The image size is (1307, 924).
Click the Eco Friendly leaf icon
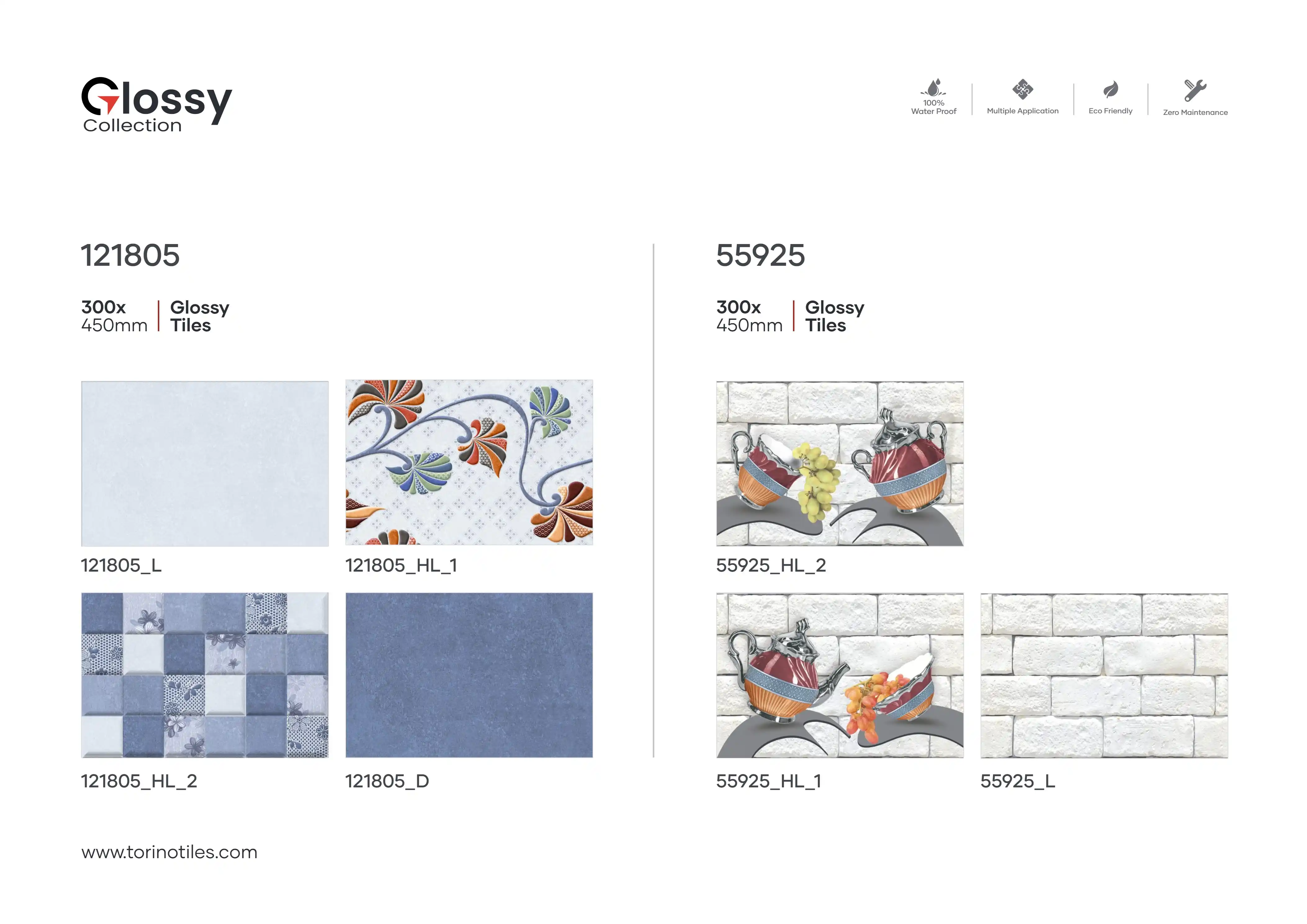1110,90
